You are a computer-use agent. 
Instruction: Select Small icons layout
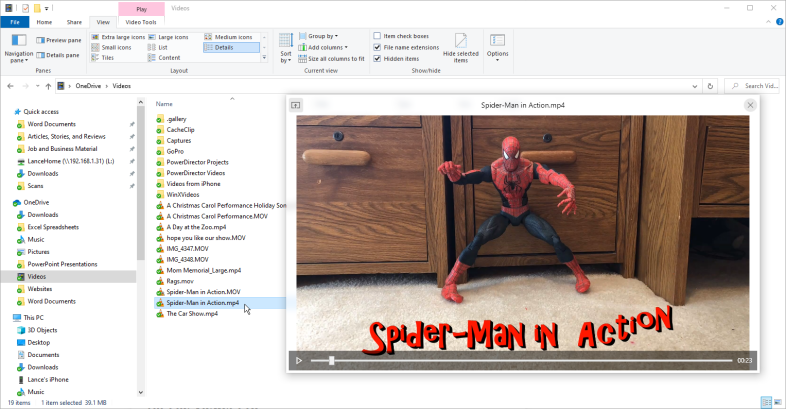click(111, 48)
